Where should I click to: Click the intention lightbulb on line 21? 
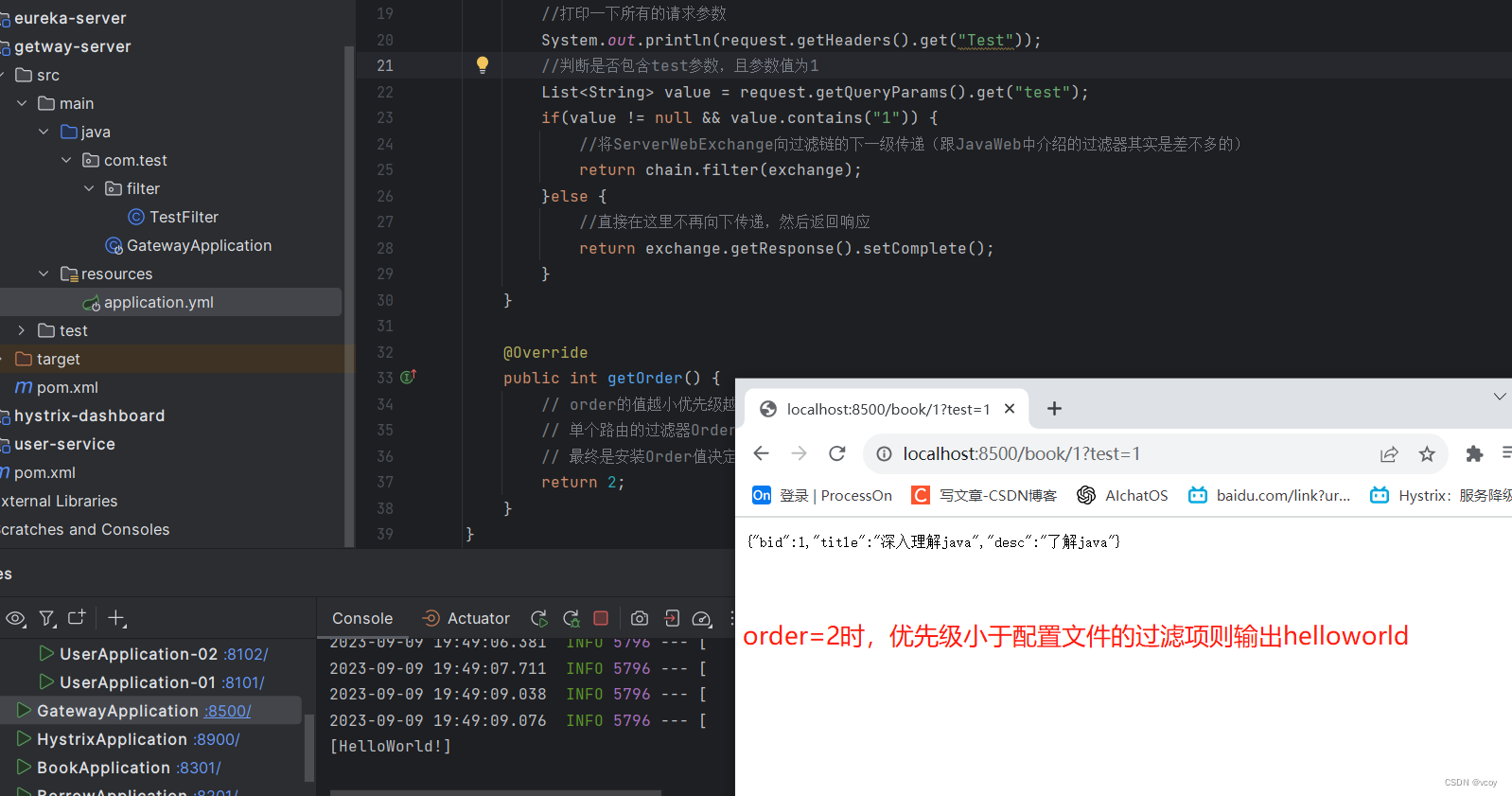tap(483, 65)
